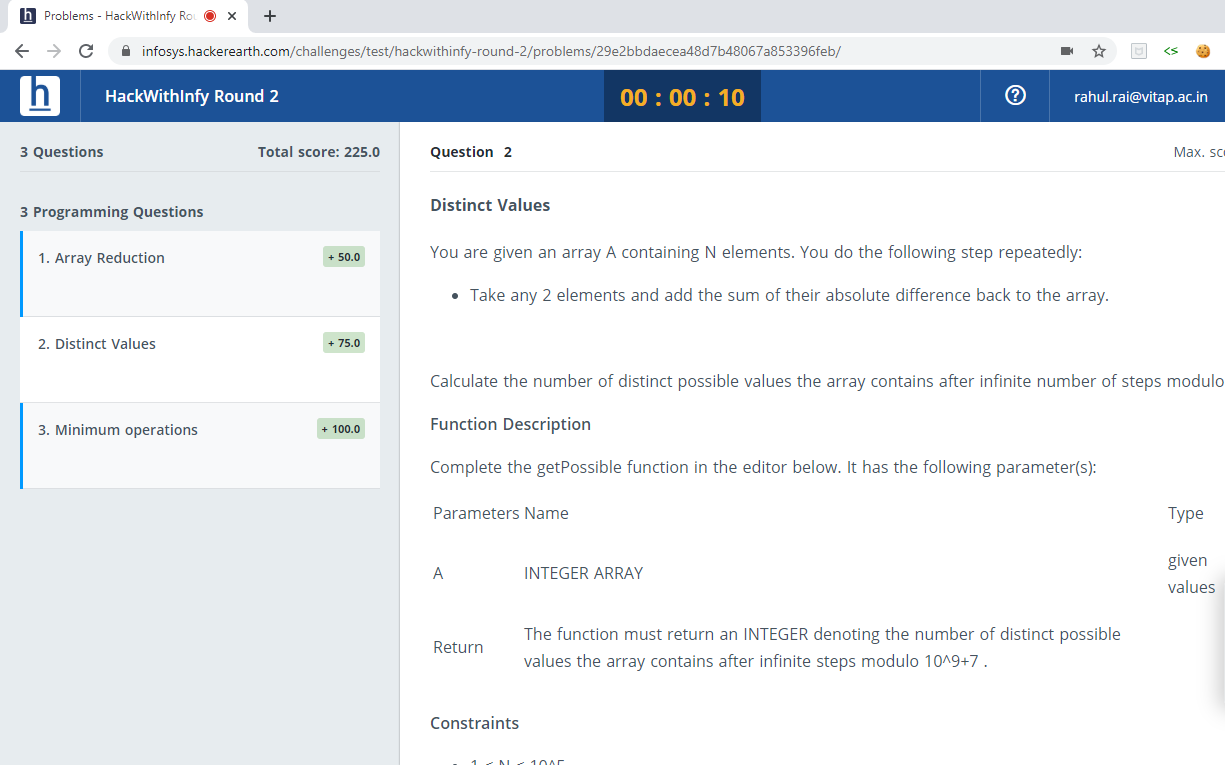
Task: Open question 2. Distinct Values
Action: 200,360
